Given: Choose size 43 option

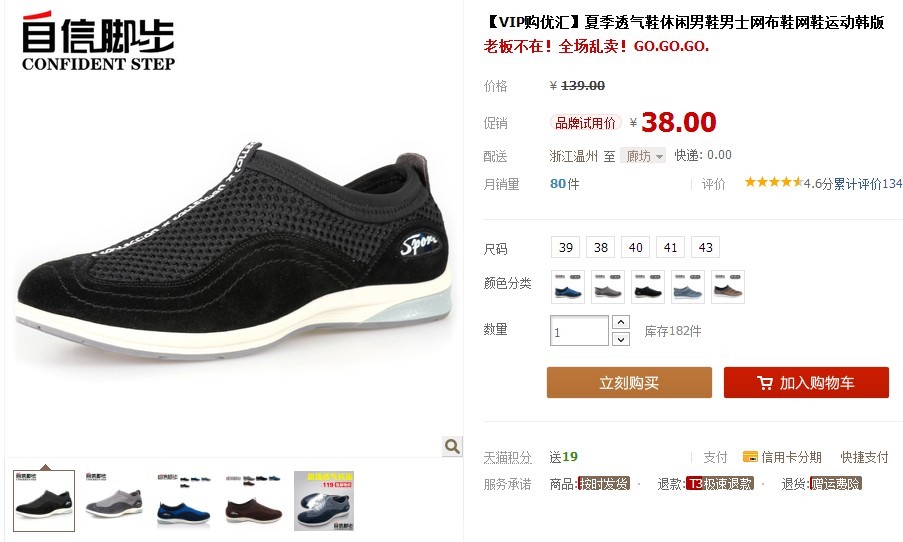Looking at the screenshot, I should [x=705, y=247].
